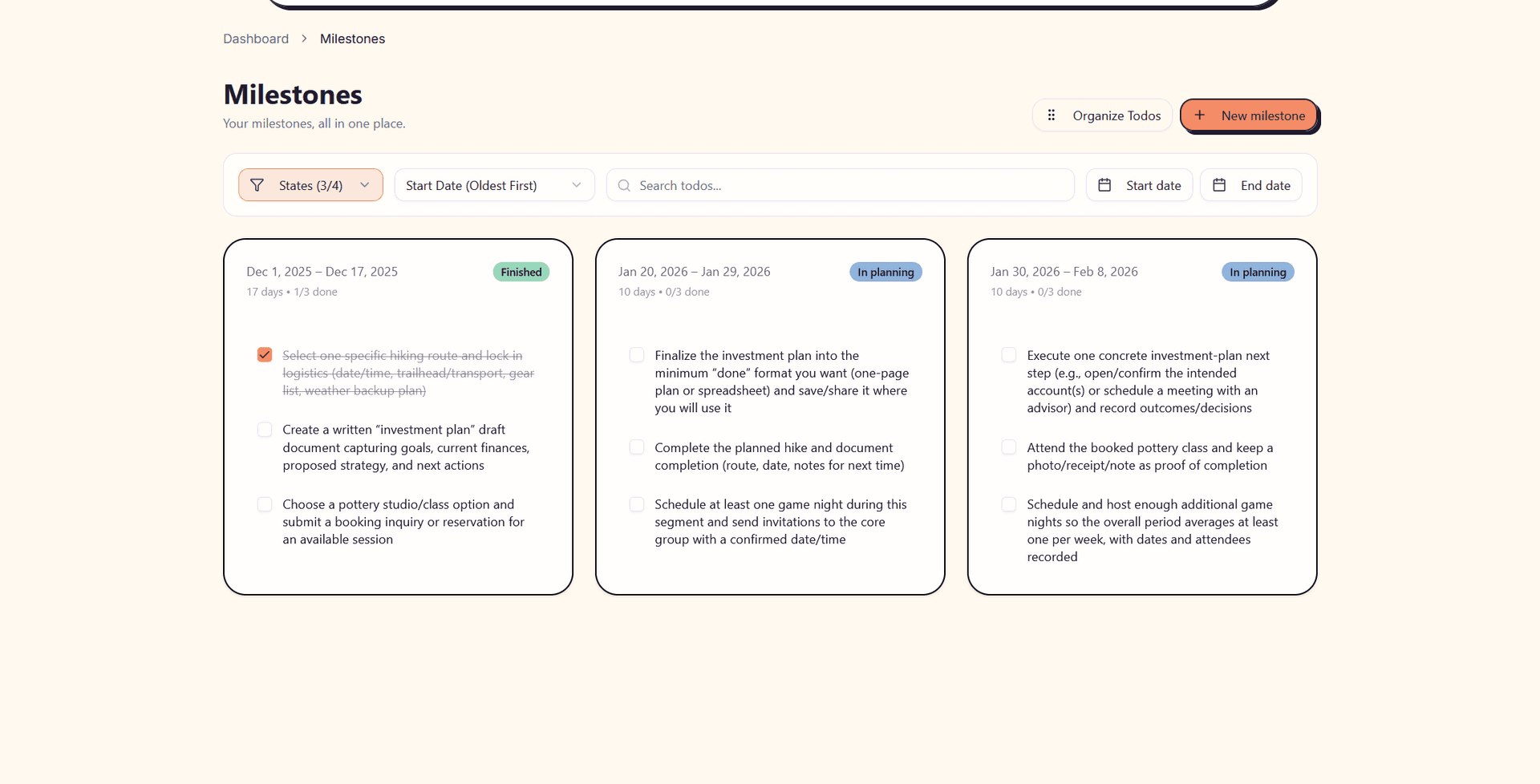Click the drag-grid icon beside Organize Todos
This screenshot has height=784, width=1540.
[1051, 115]
